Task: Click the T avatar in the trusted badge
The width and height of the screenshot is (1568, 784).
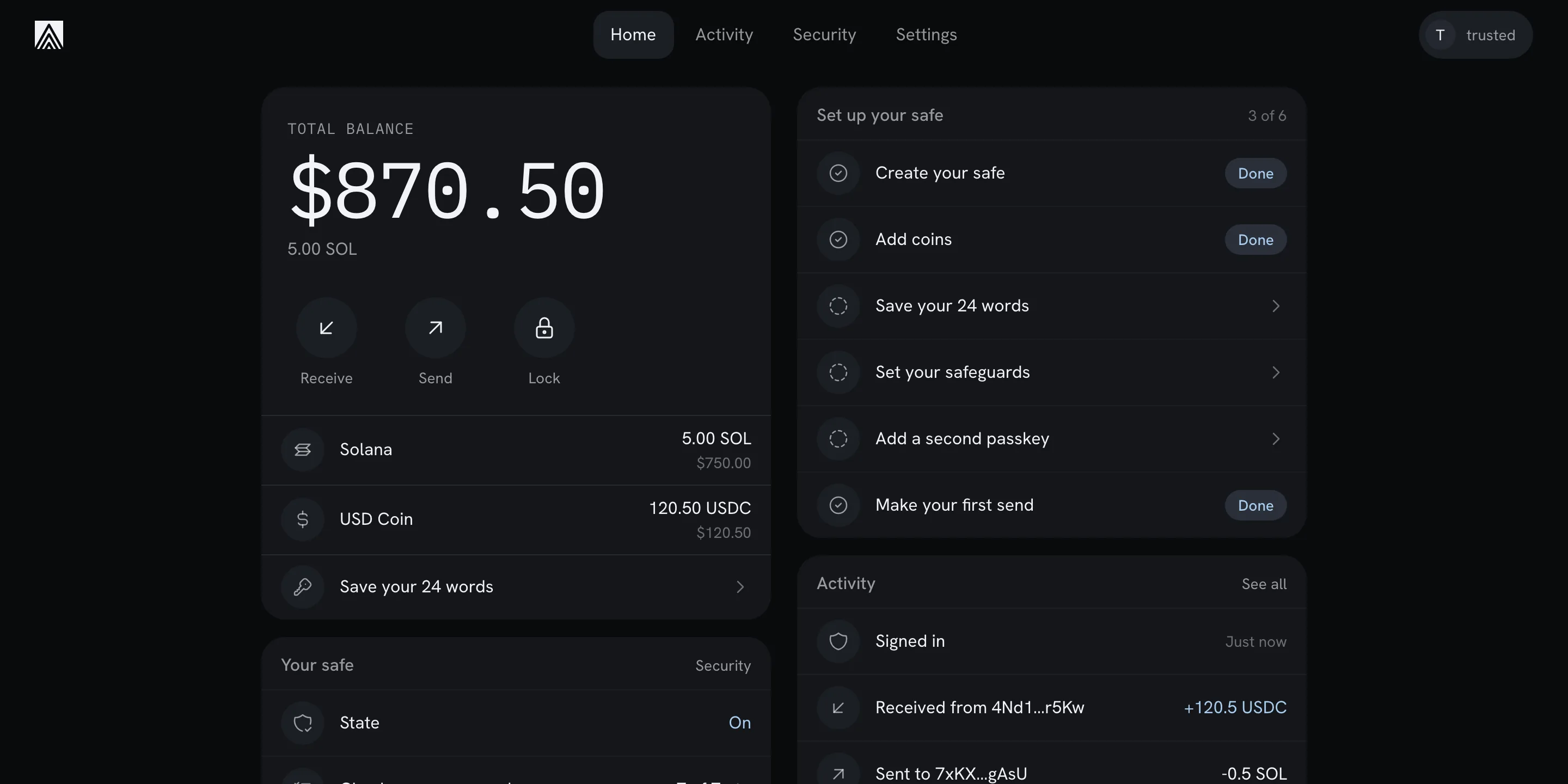Action: click(x=1440, y=35)
